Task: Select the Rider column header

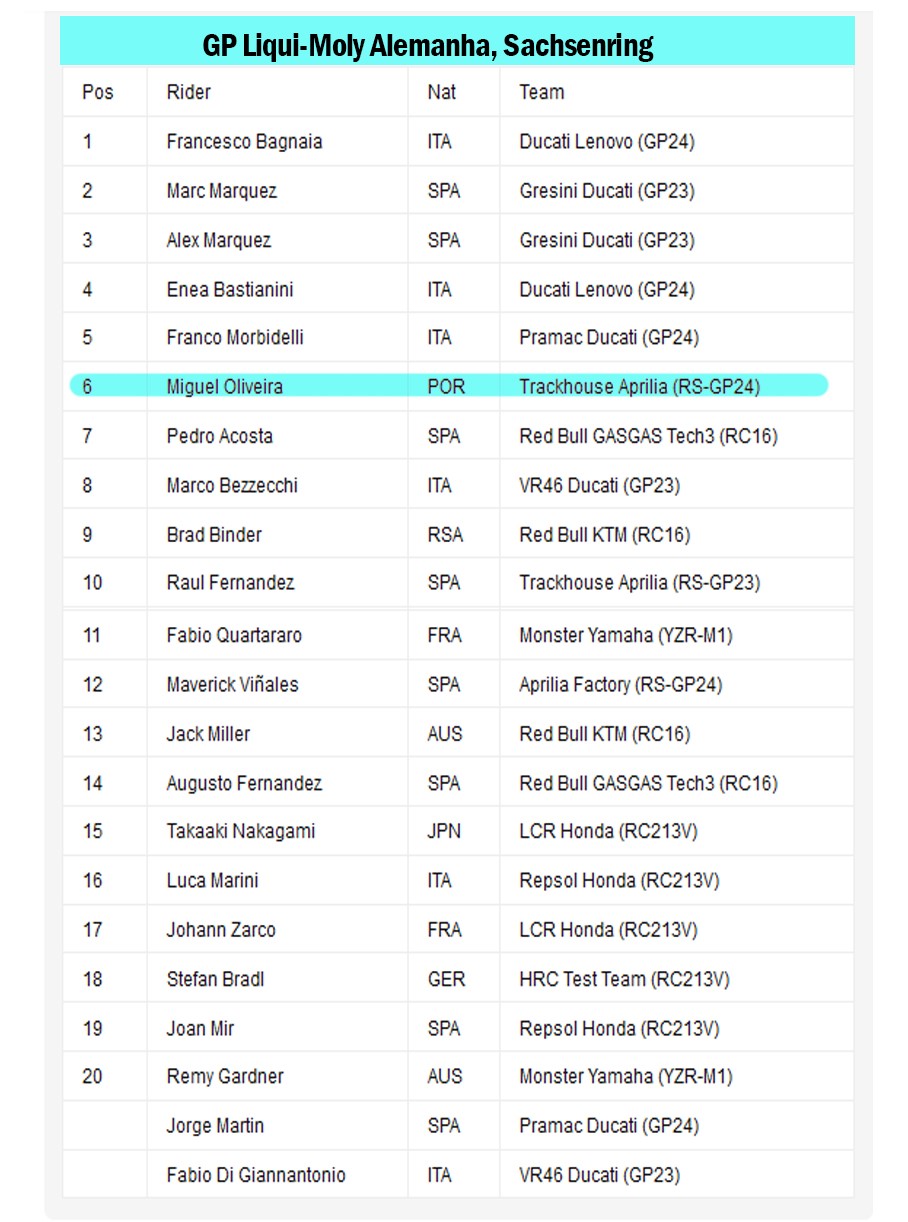Action: pyautogui.click(x=189, y=92)
